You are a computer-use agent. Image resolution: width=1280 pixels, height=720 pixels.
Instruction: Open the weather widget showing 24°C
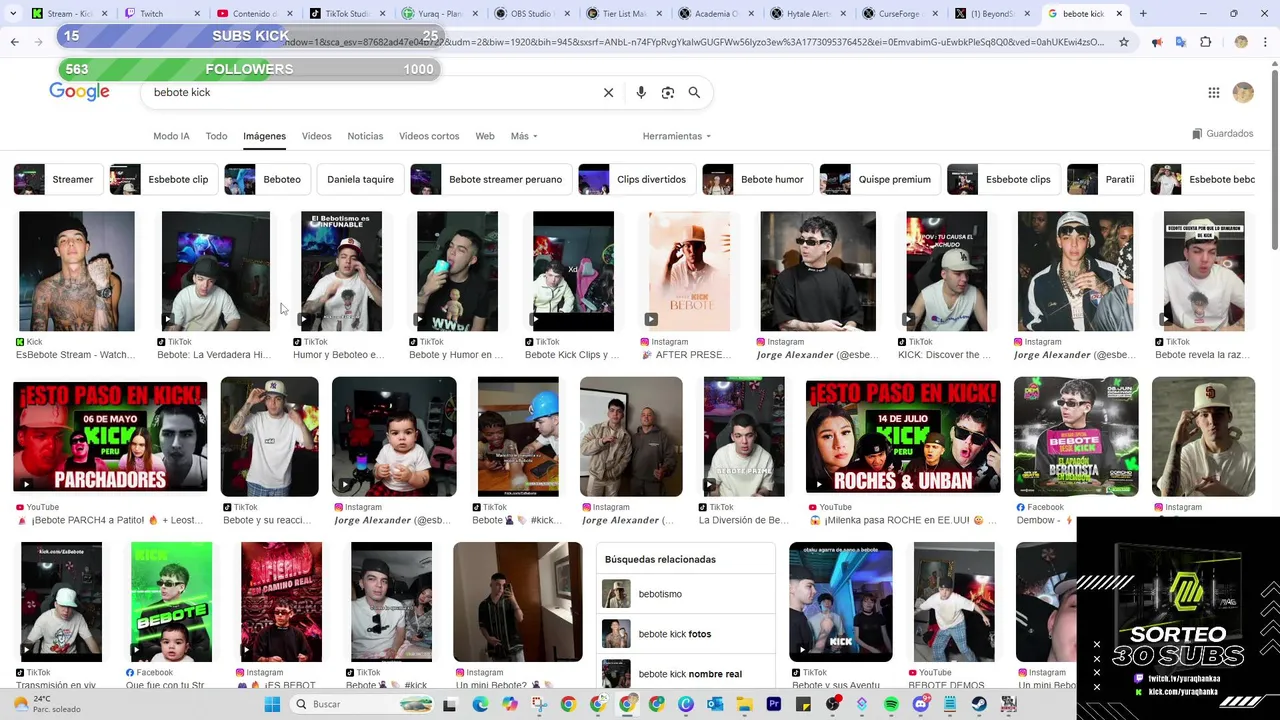tap(45, 704)
